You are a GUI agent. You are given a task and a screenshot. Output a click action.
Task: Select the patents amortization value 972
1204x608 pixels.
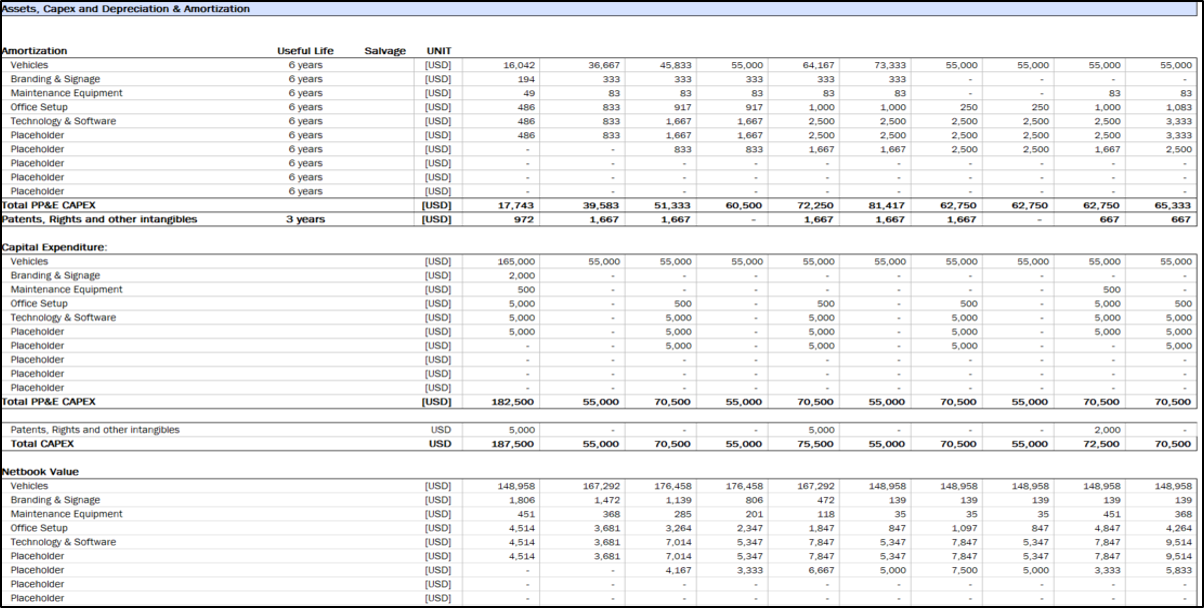coord(523,219)
